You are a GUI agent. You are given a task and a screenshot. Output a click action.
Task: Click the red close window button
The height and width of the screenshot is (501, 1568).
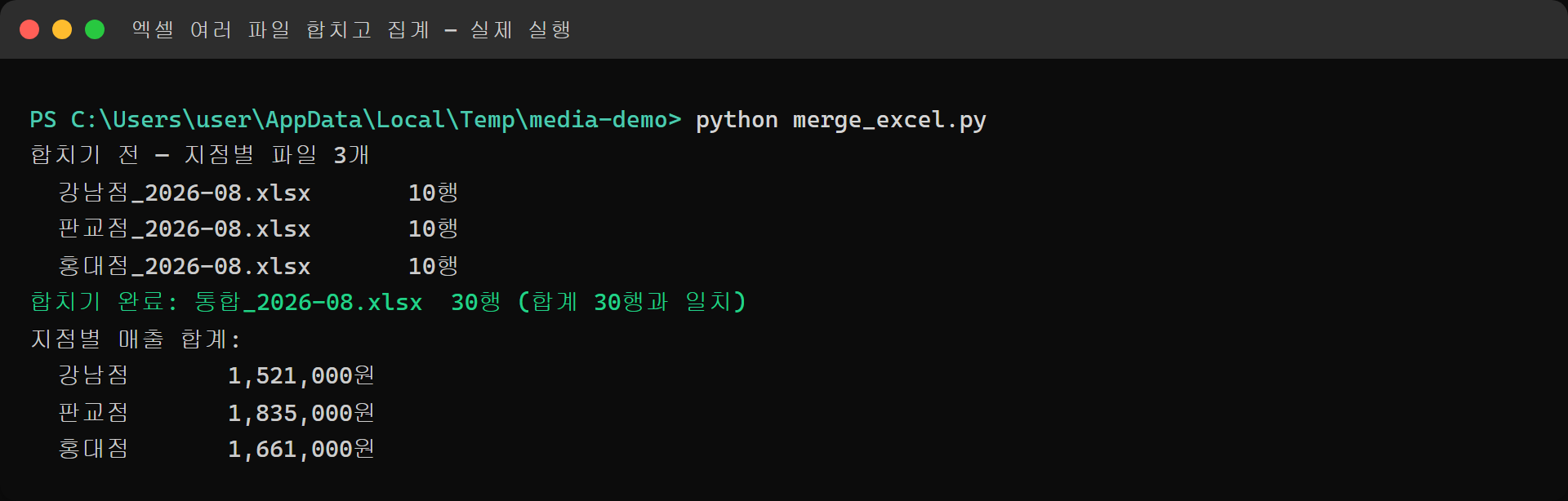click(29, 29)
